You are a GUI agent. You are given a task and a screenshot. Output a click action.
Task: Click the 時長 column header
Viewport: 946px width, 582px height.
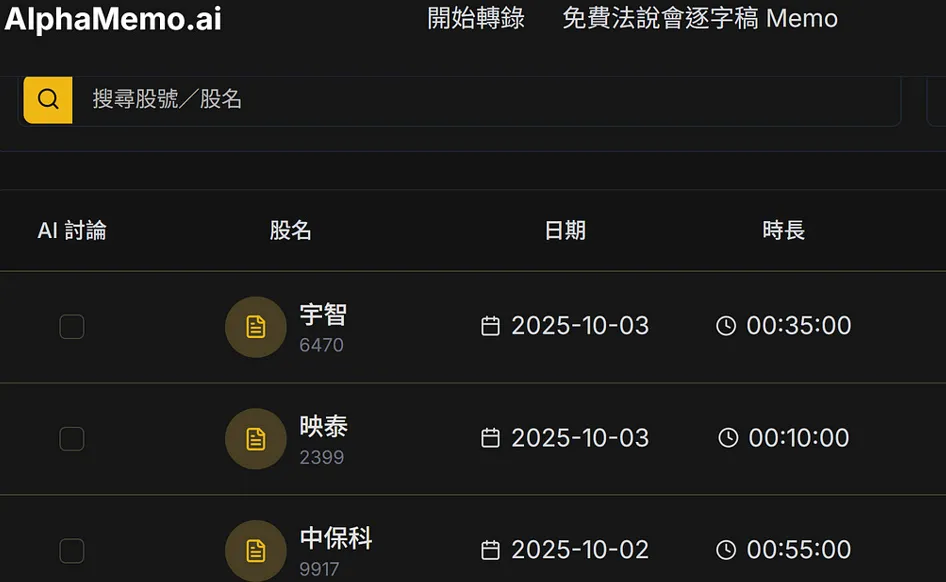pos(783,231)
